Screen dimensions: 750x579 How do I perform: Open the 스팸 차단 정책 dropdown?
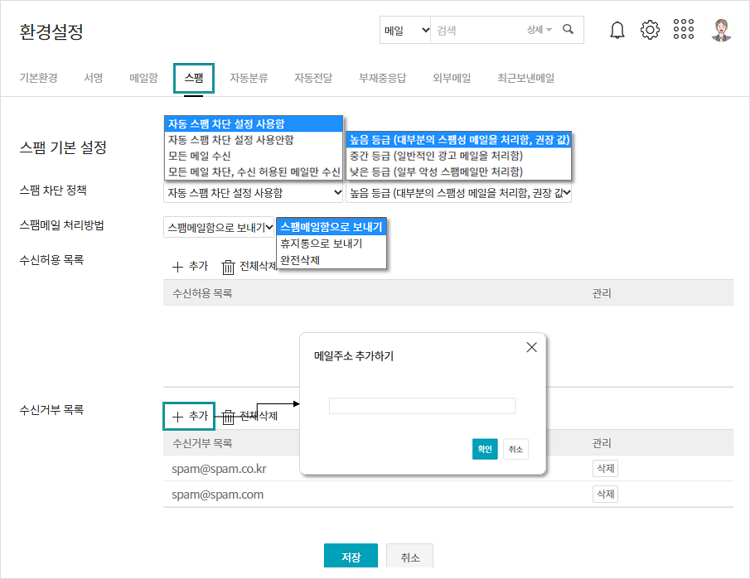(254, 193)
